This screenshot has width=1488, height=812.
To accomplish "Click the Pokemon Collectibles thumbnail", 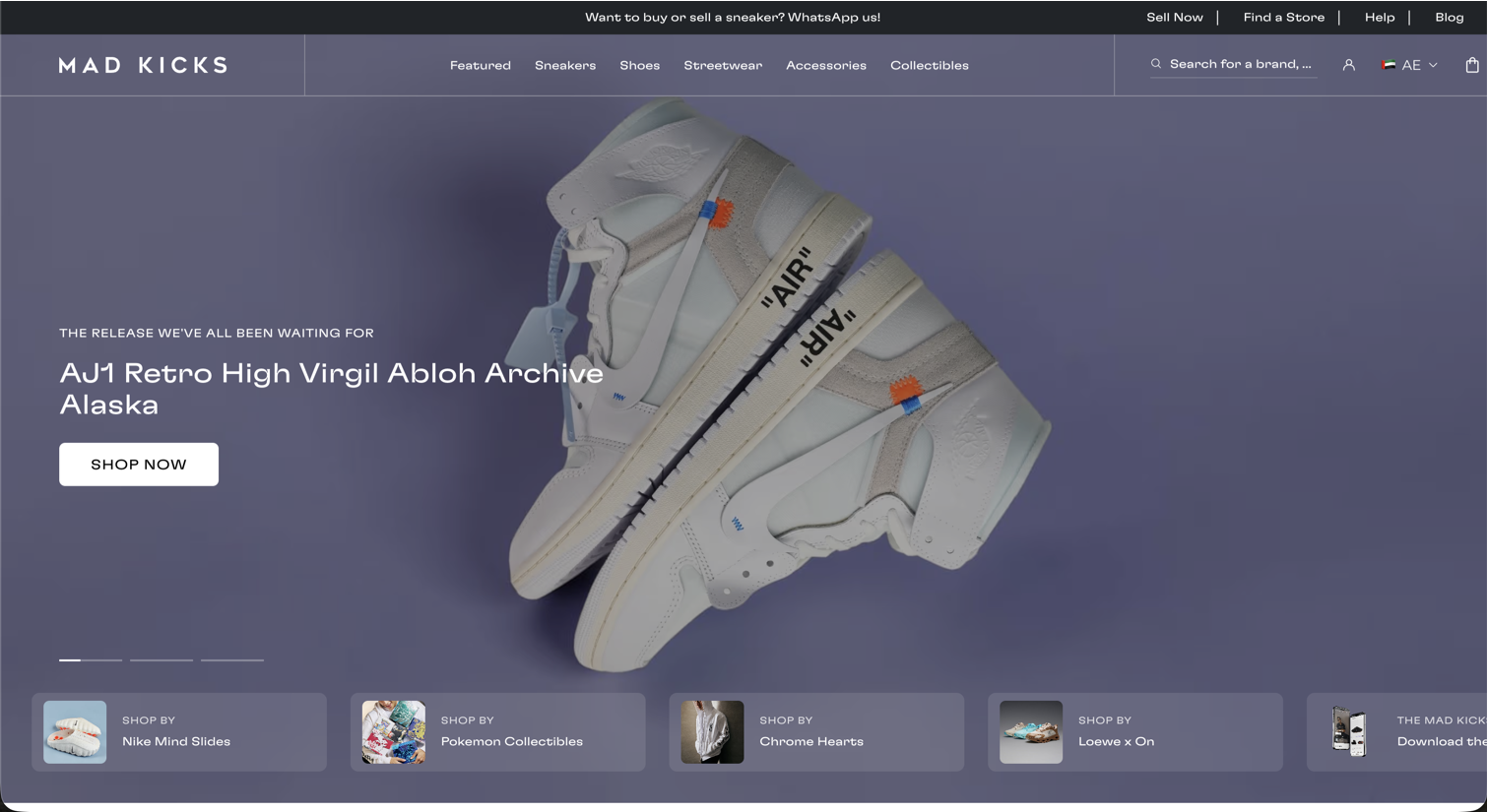I will (x=394, y=732).
